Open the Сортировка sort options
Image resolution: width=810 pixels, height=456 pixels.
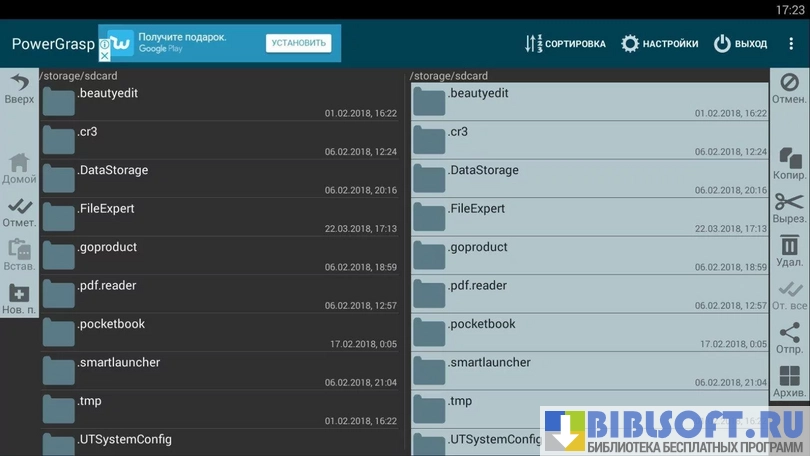(x=565, y=44)
